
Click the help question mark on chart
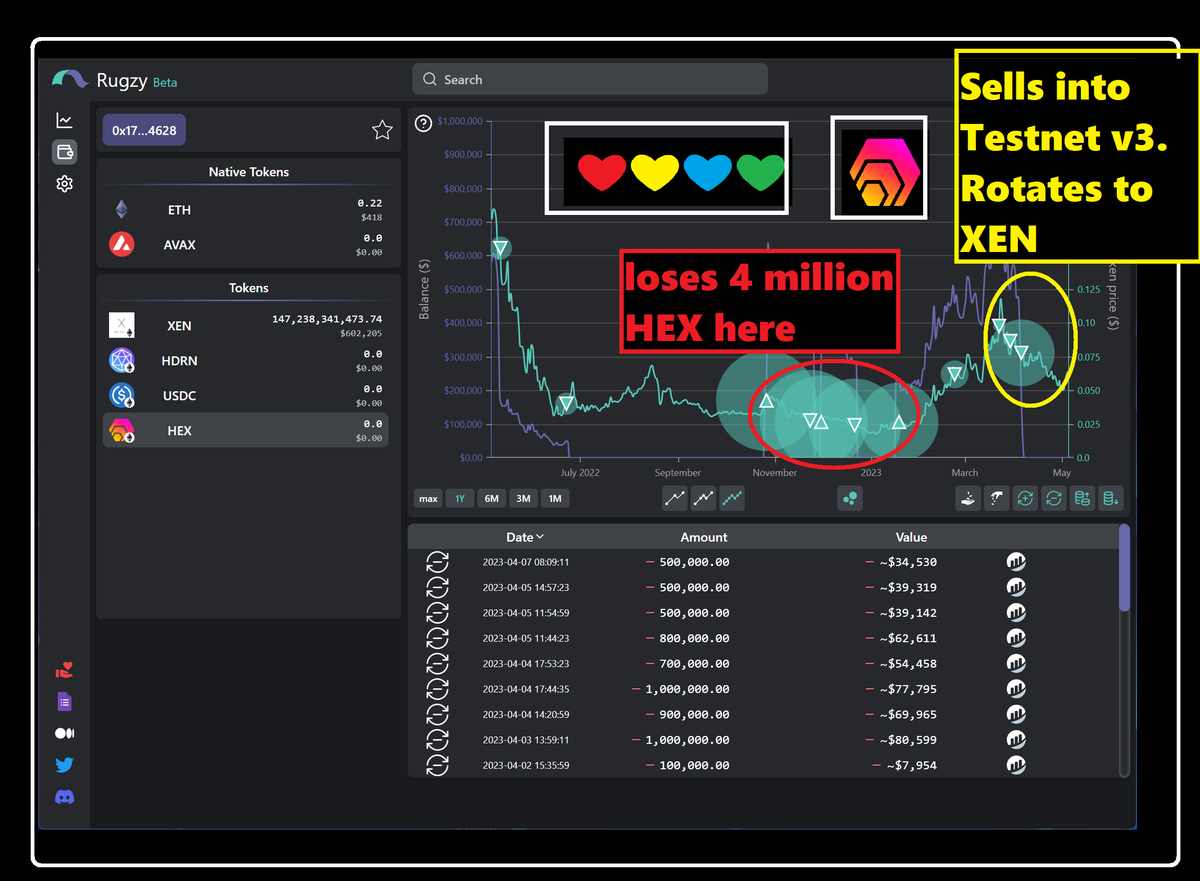pos(423,123)
